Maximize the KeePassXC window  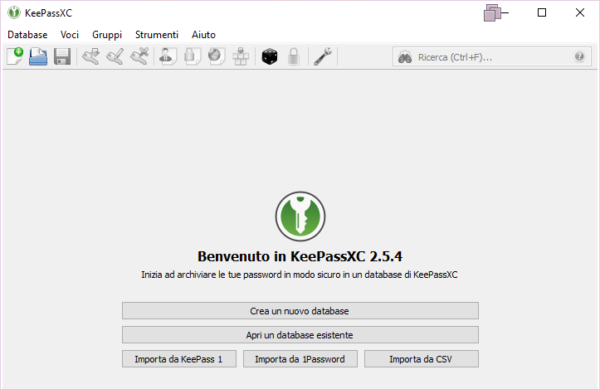coord(541,13)
